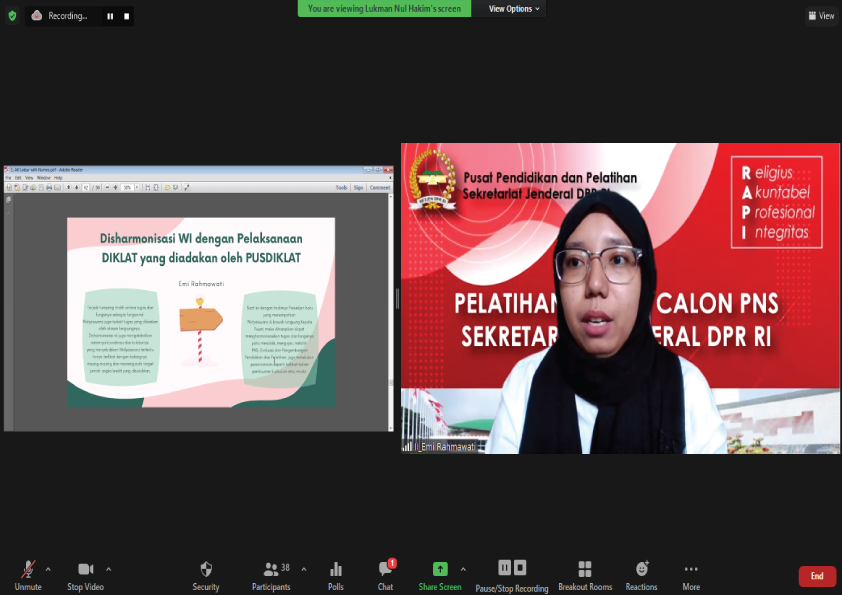This screenshot has height=595, width=842.
Task: Go to previous page in Adobe Reader
Action: 69,187
